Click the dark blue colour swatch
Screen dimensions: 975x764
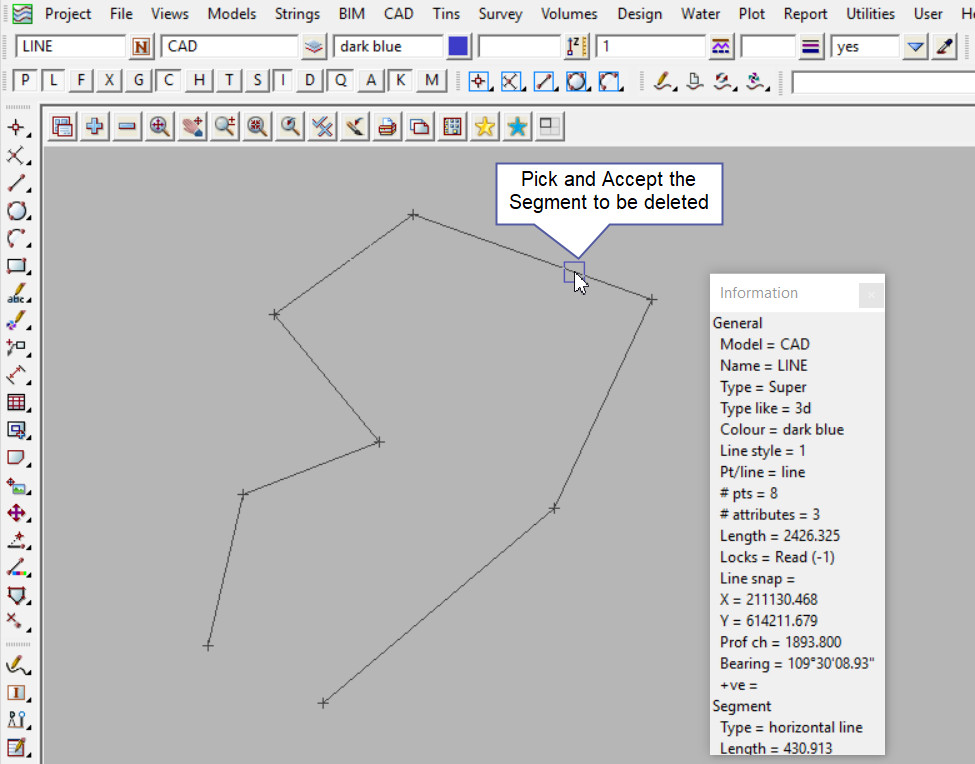coord(458,47)
